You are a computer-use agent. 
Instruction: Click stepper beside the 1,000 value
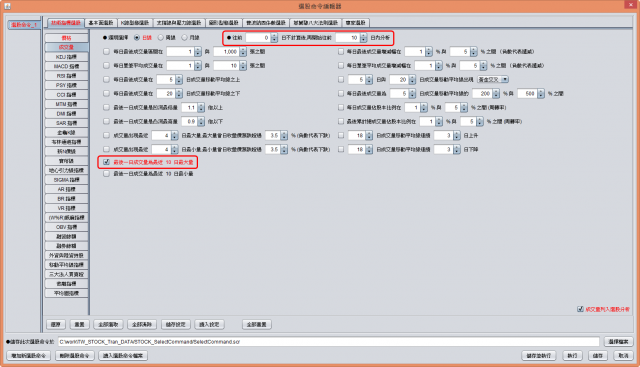click(x=243, y=52)
